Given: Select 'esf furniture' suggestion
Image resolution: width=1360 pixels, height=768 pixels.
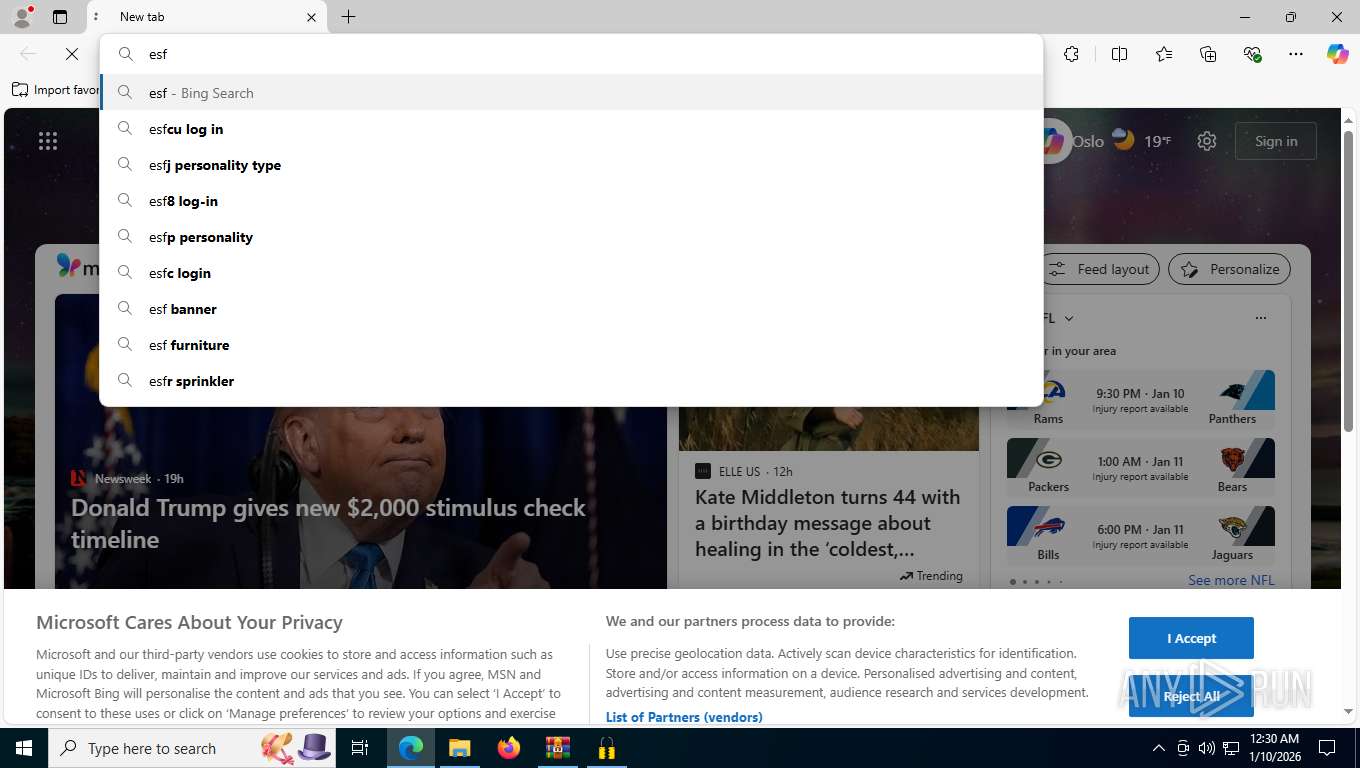Looking at the screenshot, I should (x=571, y=345).
